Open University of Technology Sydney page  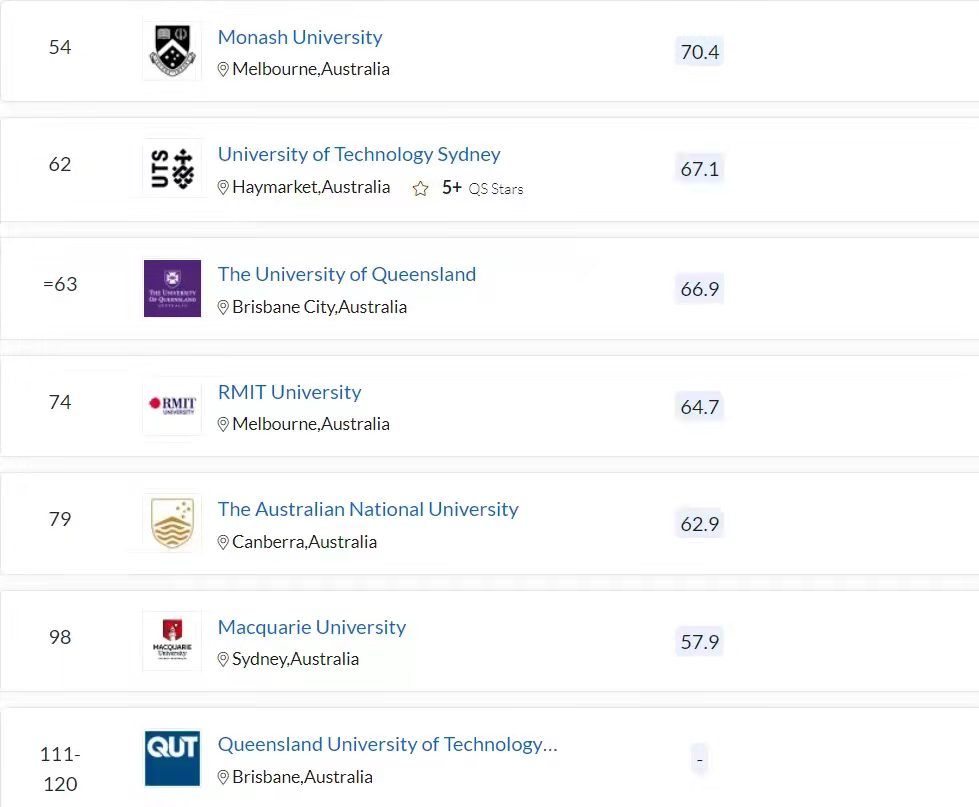point(359,154)
